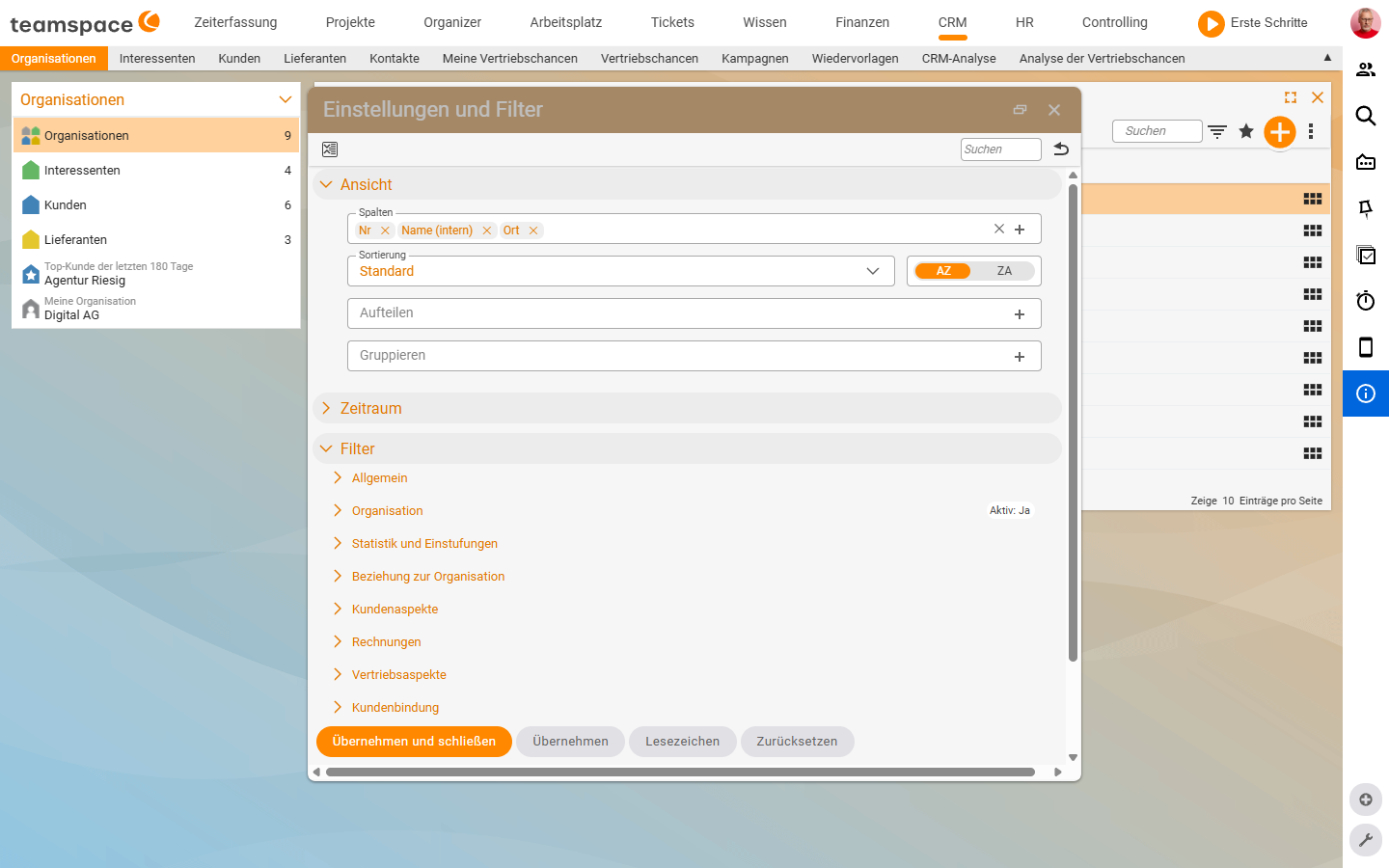Click the Lesezeichen button
The width and height of the screenshot is (1389, 868).
pos(682,742)
